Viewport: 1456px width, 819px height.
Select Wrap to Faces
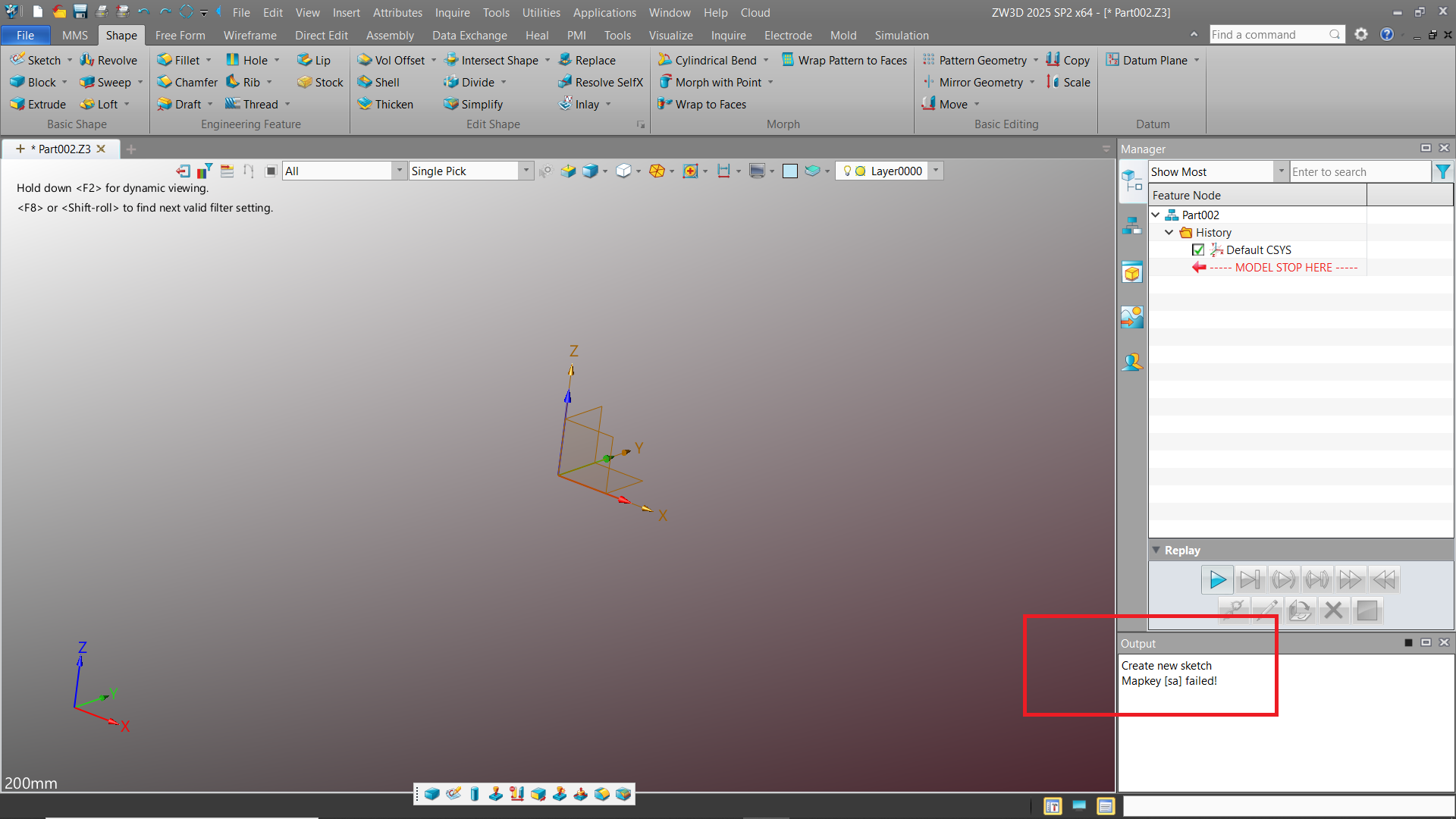point(702,104)
